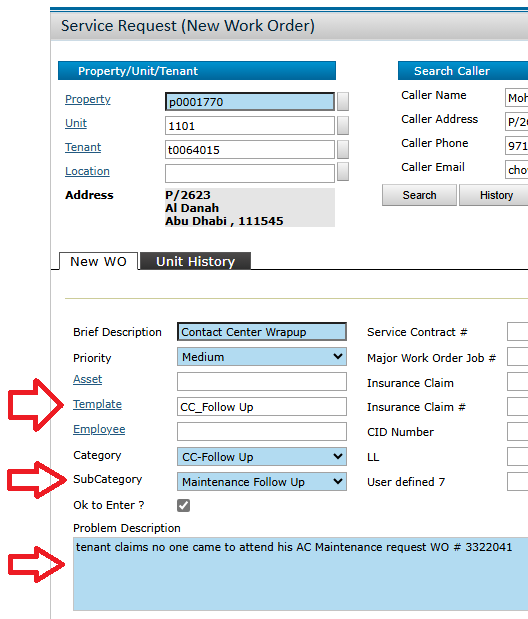Click the lookup button beside Tenant field
The height and width of the screenshot is (619, 528).
point(343,150)
